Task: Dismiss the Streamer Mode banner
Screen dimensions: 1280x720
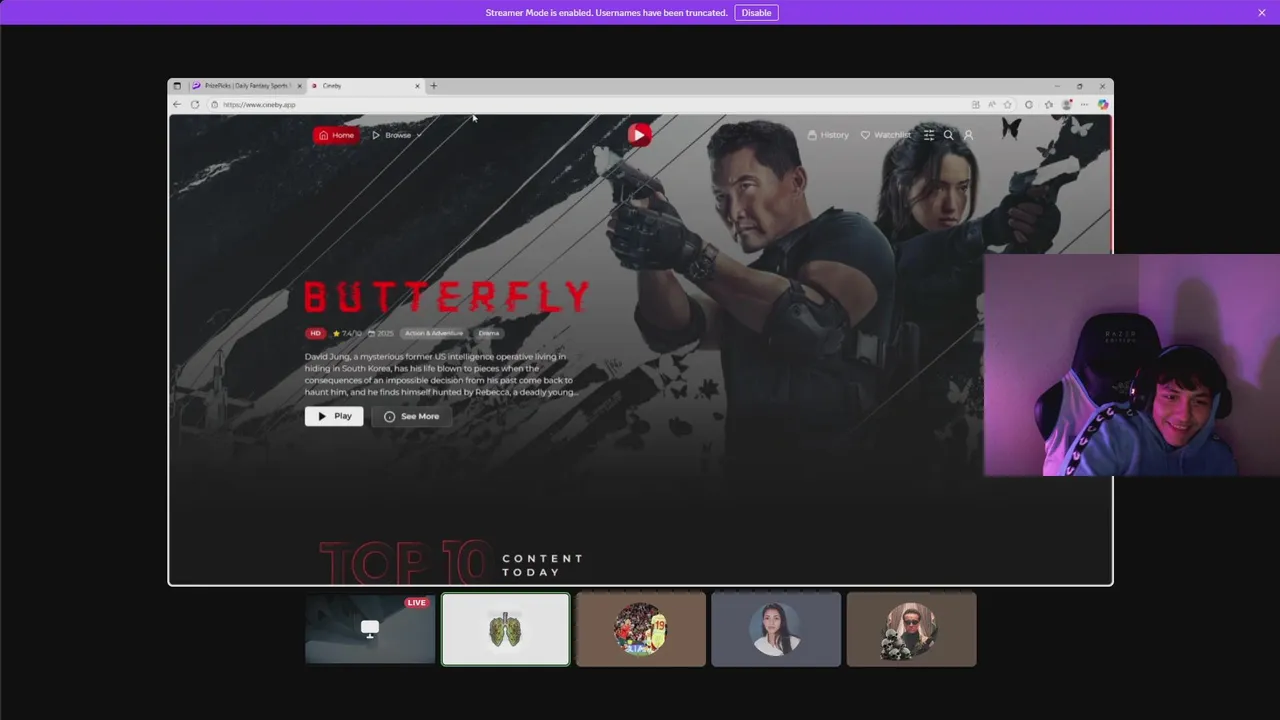Action: [1262, 13]
